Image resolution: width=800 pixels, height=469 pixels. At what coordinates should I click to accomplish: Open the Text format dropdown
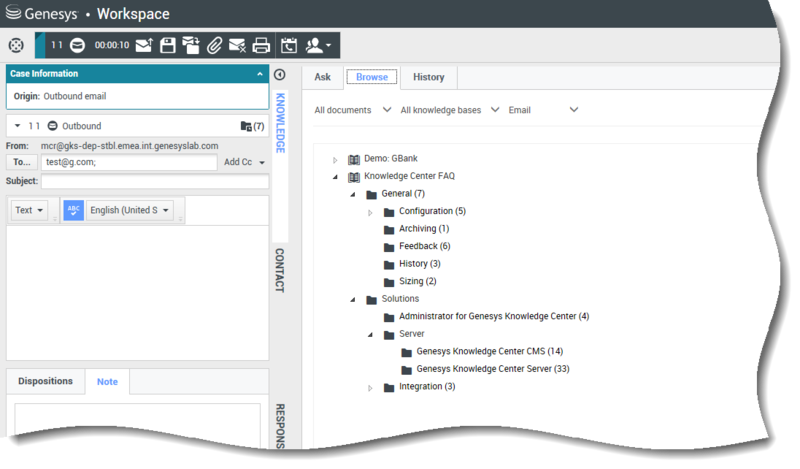(x=29, y=210)
